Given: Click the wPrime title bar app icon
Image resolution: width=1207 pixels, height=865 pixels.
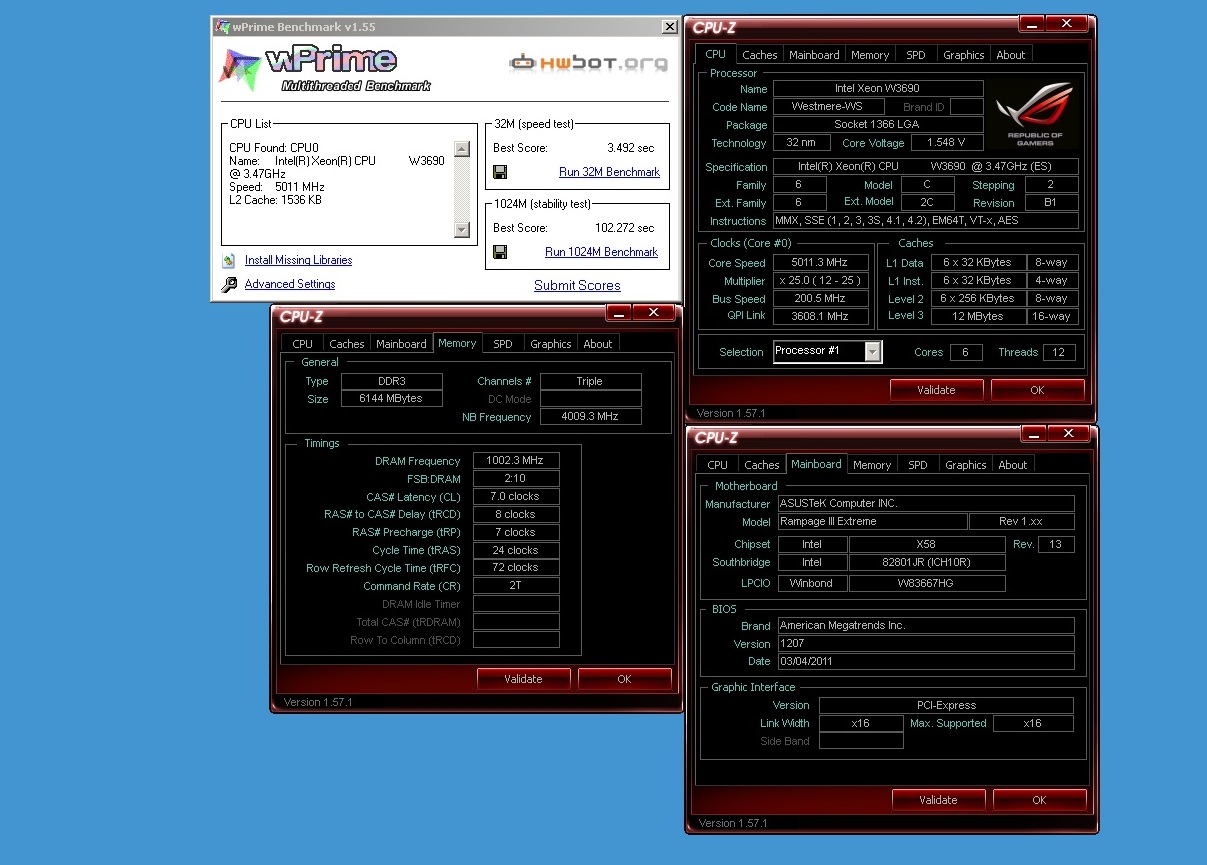Looking at the screenshot, I should [223, 27].
